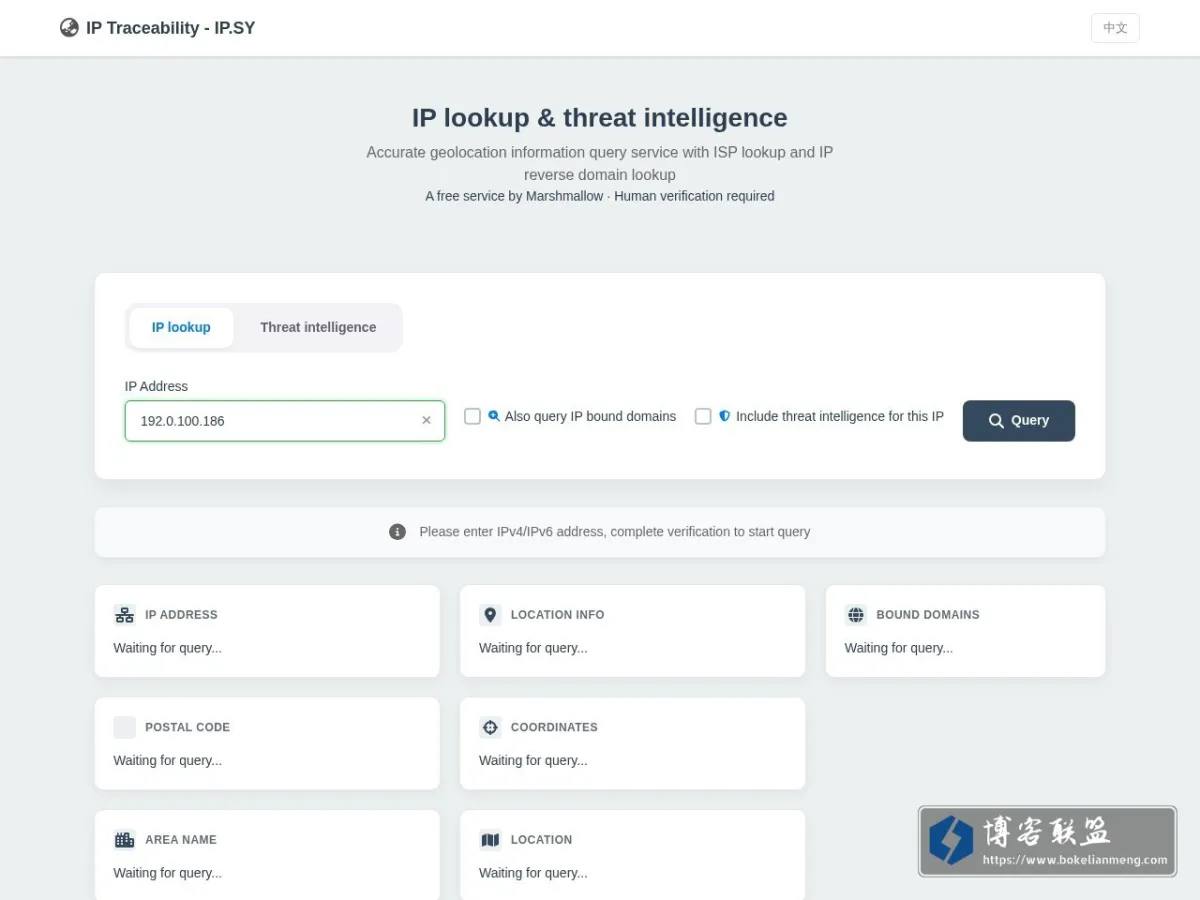Click 'Waiting for query...' under COORDINATES

(x=533, y=760)
